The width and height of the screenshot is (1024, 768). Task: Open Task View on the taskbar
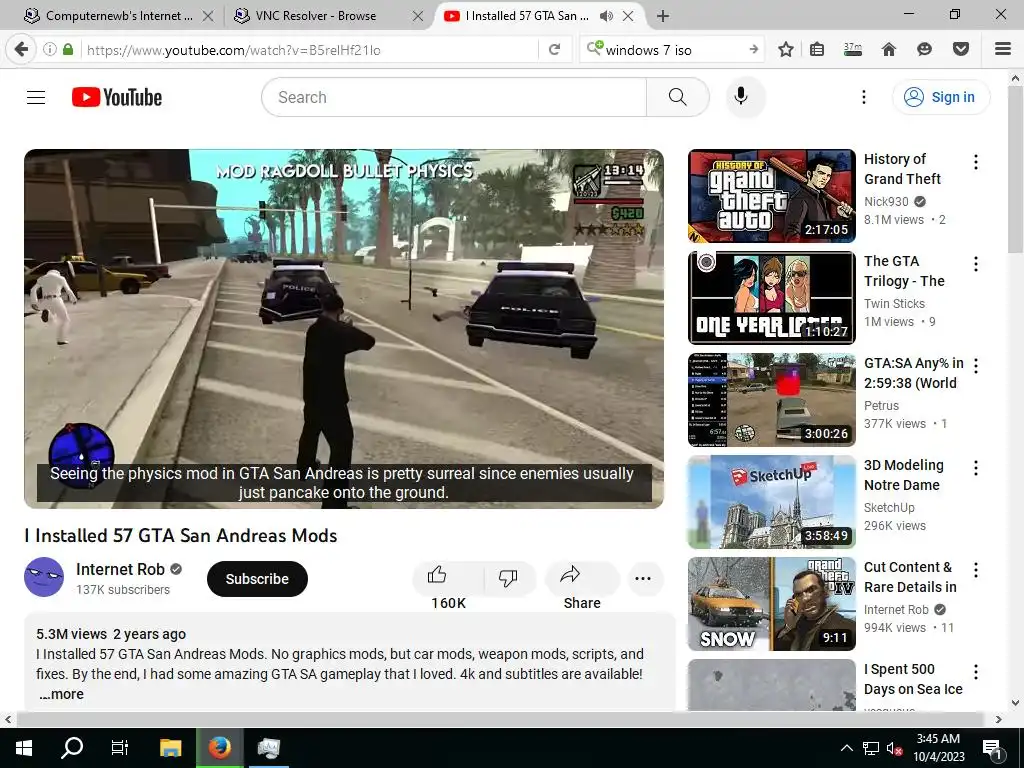coord(120,748)
